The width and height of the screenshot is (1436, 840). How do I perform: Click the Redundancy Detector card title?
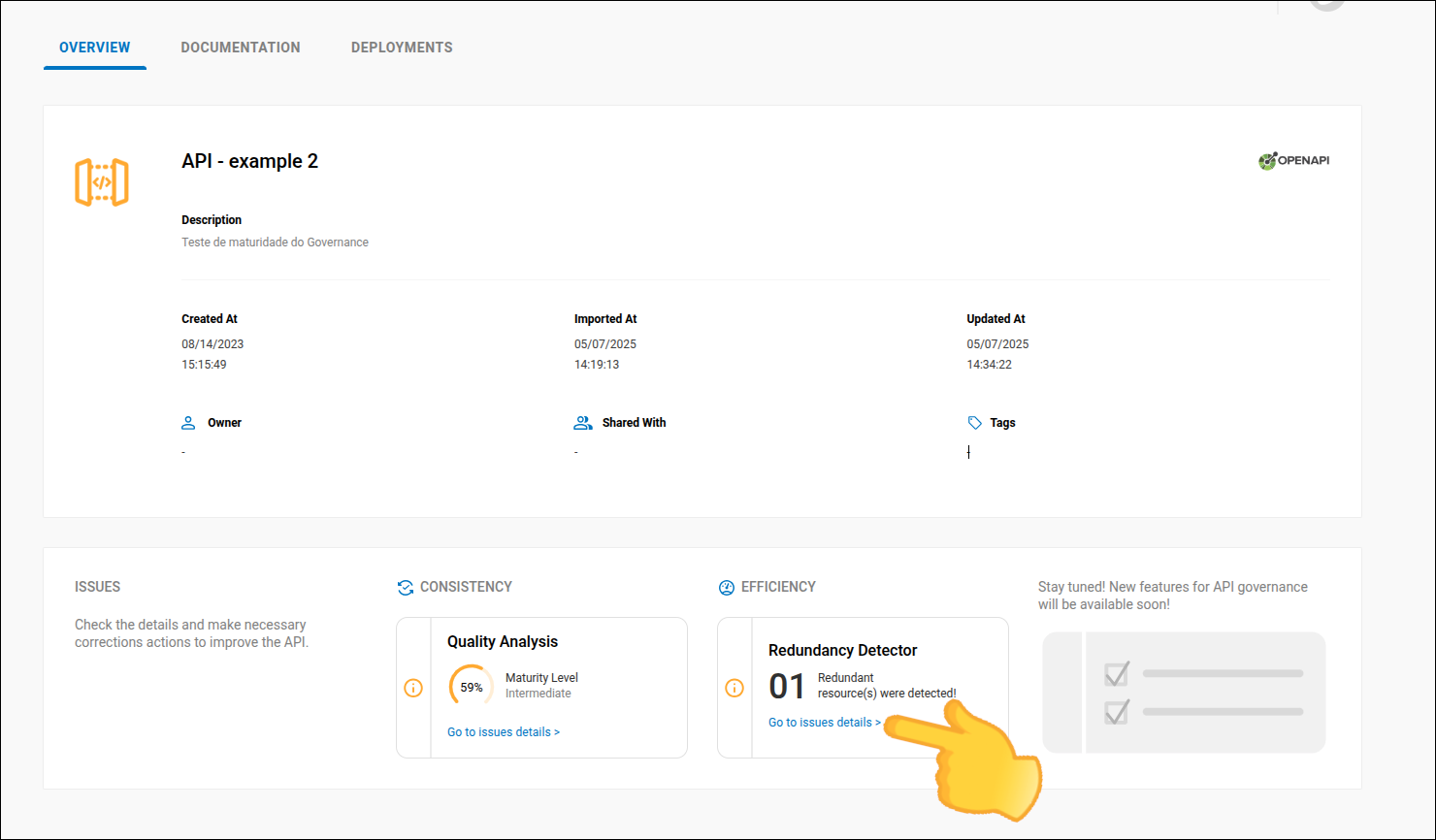pyautogui.click(x=842, y=650)
